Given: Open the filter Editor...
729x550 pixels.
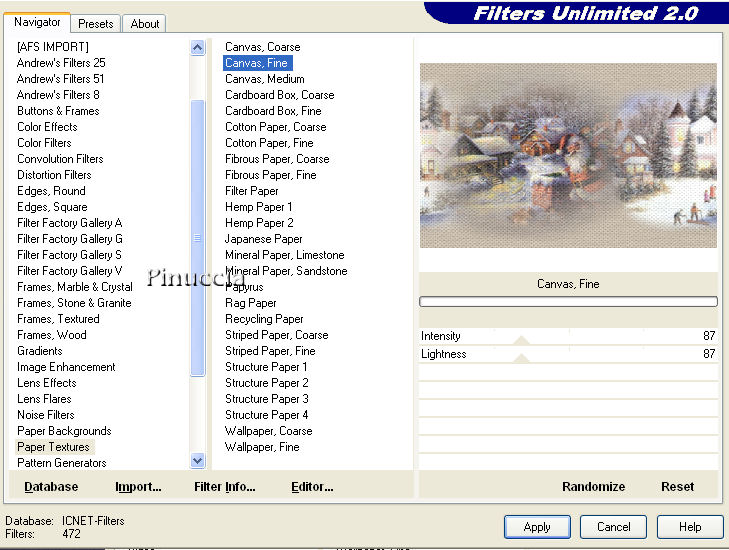Looking at the screenshot, I should [x=312, y=487].
